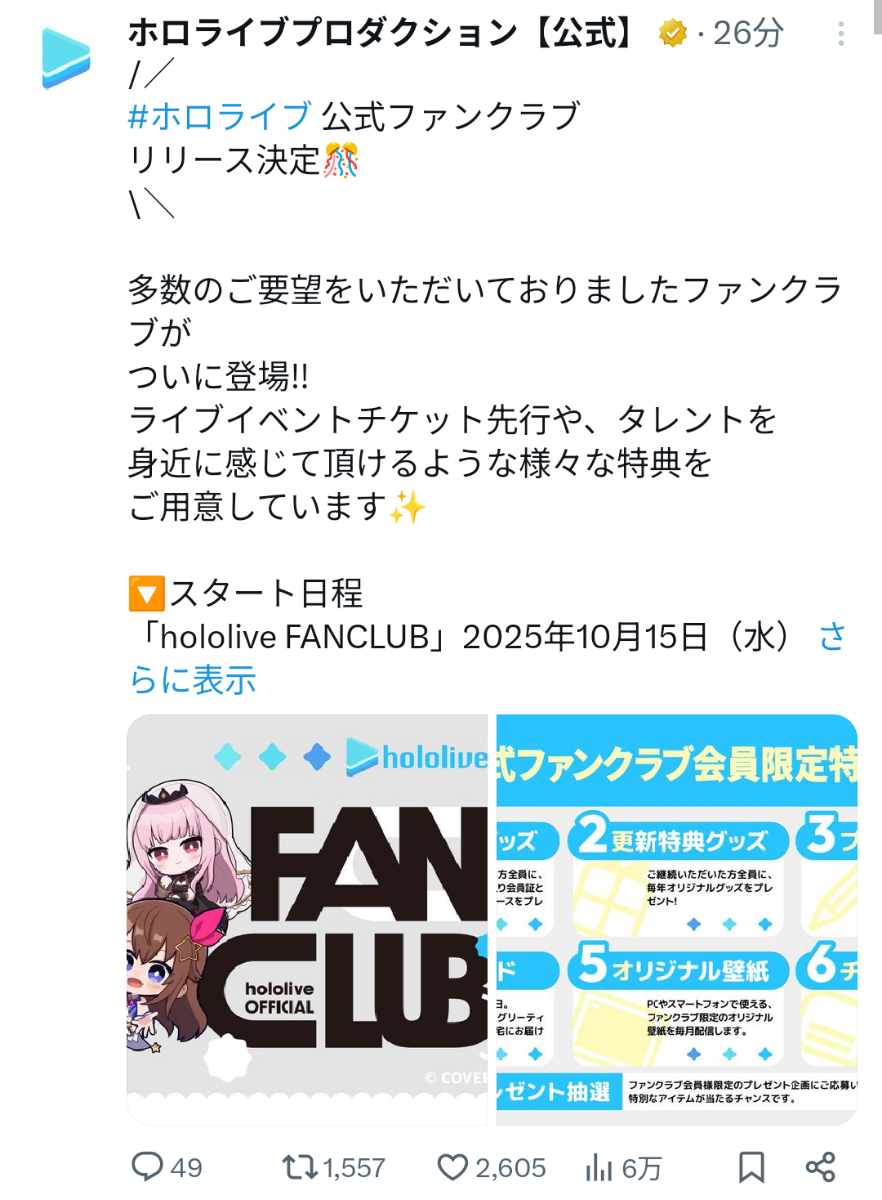Open the member benefits image
The image size is (882, 1200).
coord(677,919)
